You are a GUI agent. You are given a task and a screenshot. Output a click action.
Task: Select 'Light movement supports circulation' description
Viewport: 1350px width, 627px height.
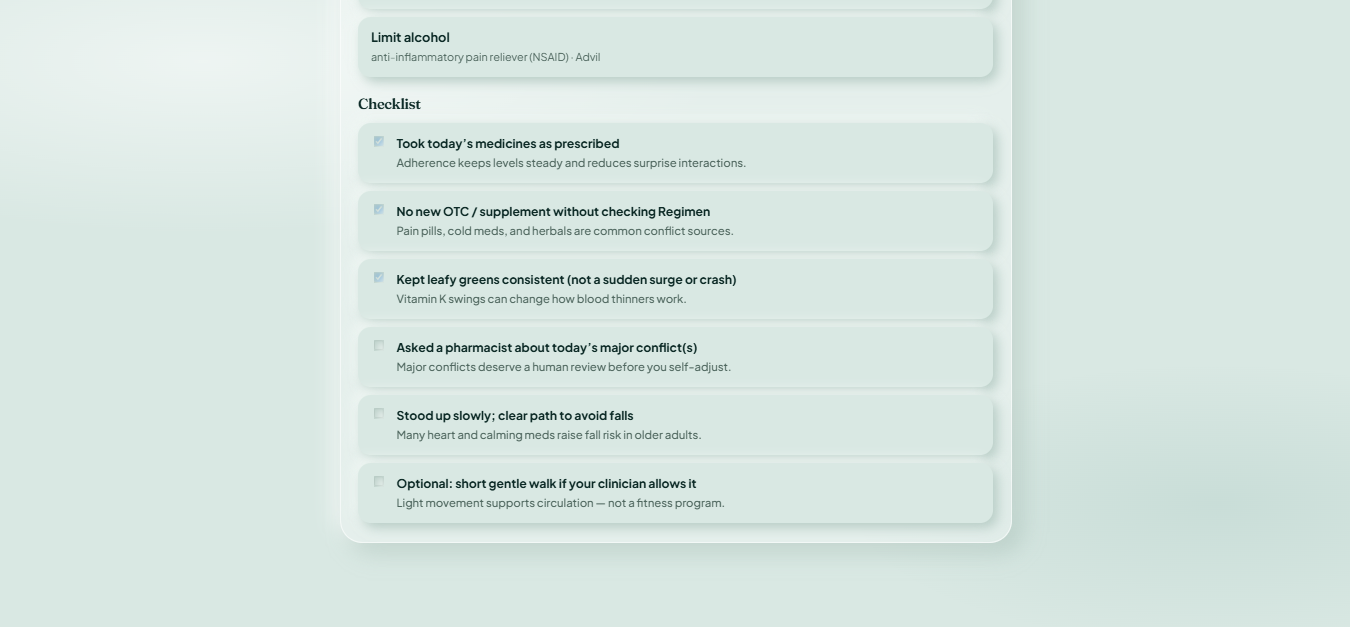pyautogui.click(x=560, y=503)
